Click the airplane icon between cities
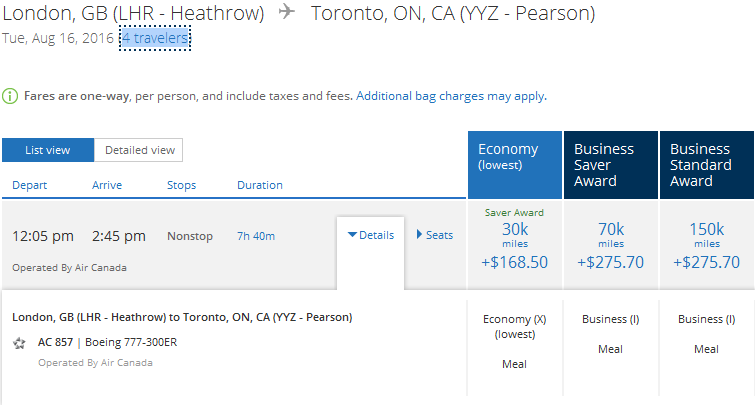 [287, 13]
